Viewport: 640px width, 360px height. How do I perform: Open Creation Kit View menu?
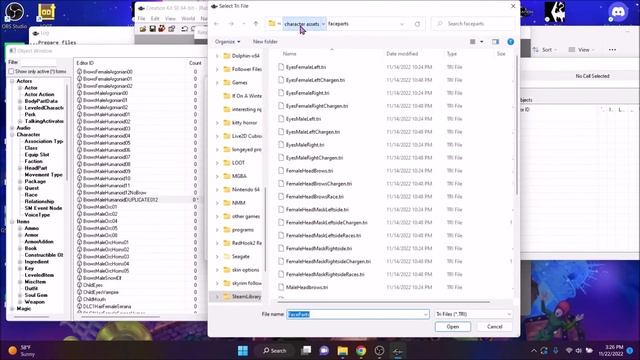170,18
